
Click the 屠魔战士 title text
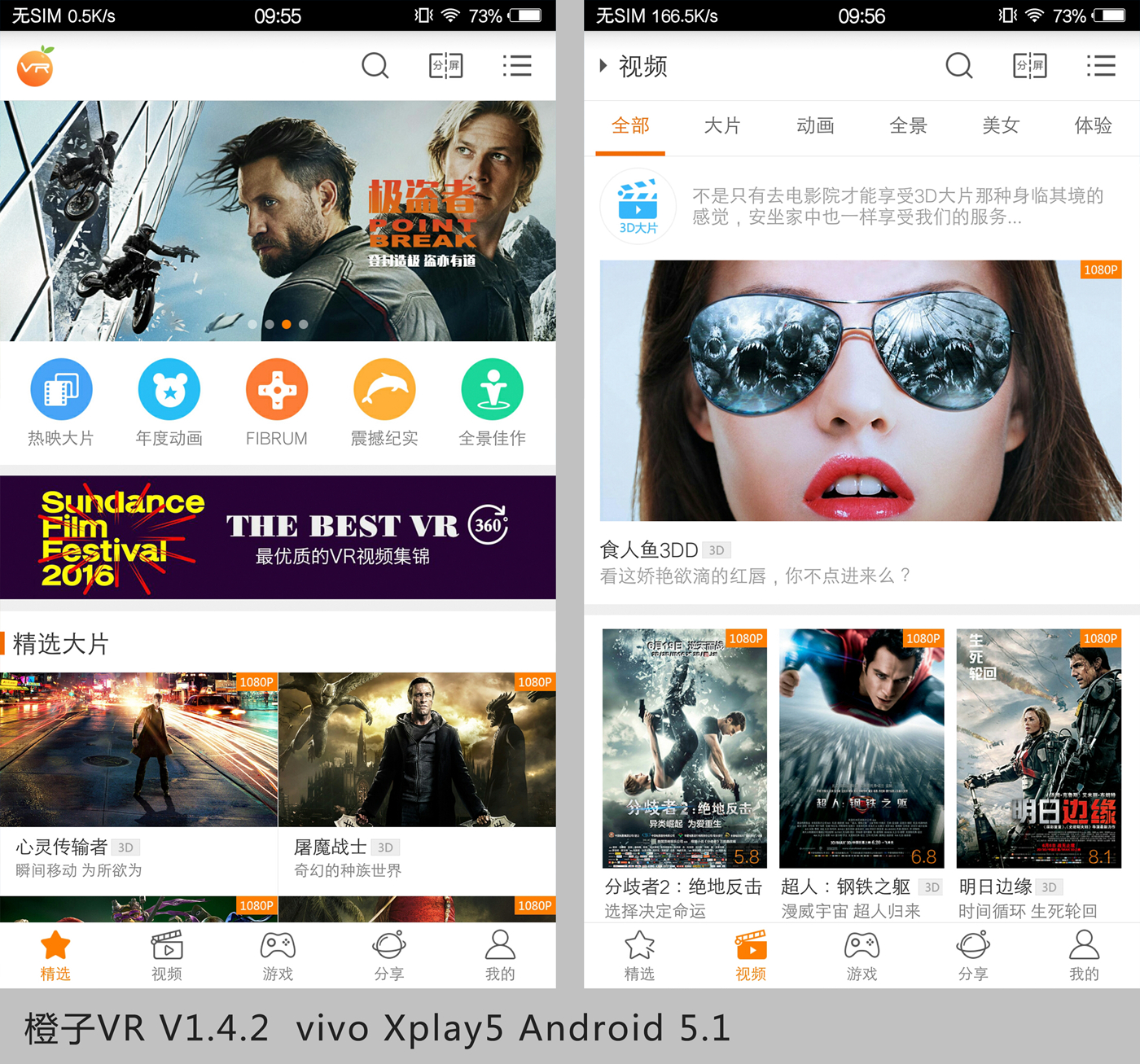point(331,847)
